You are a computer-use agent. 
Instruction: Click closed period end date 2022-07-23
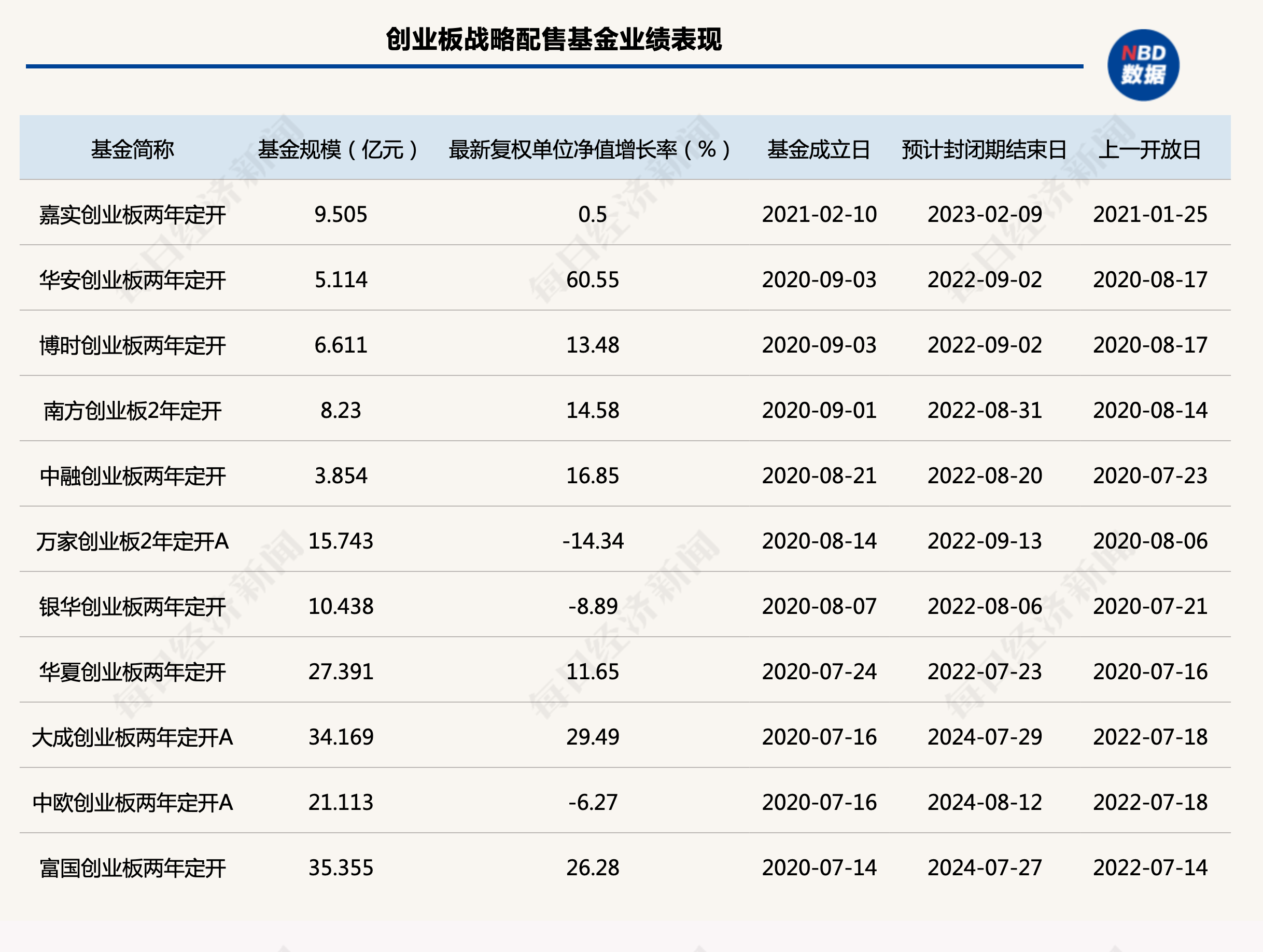click(x=985, y=671)
